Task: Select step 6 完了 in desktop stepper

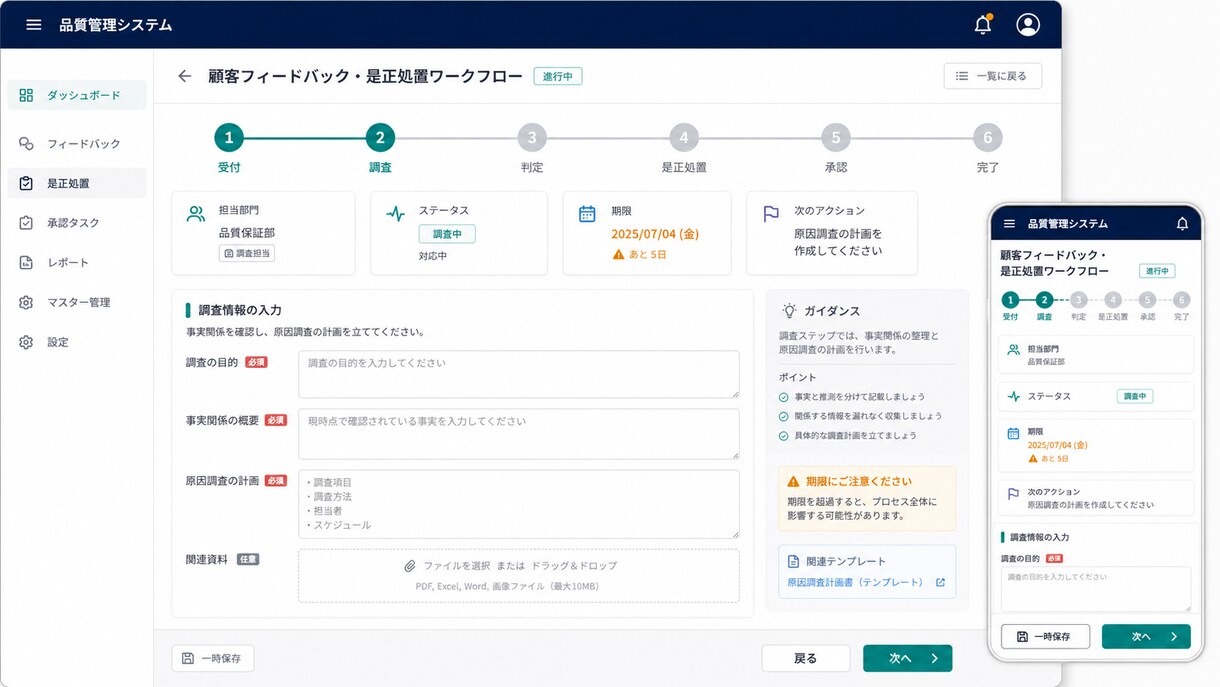Action: click(988, 138)
